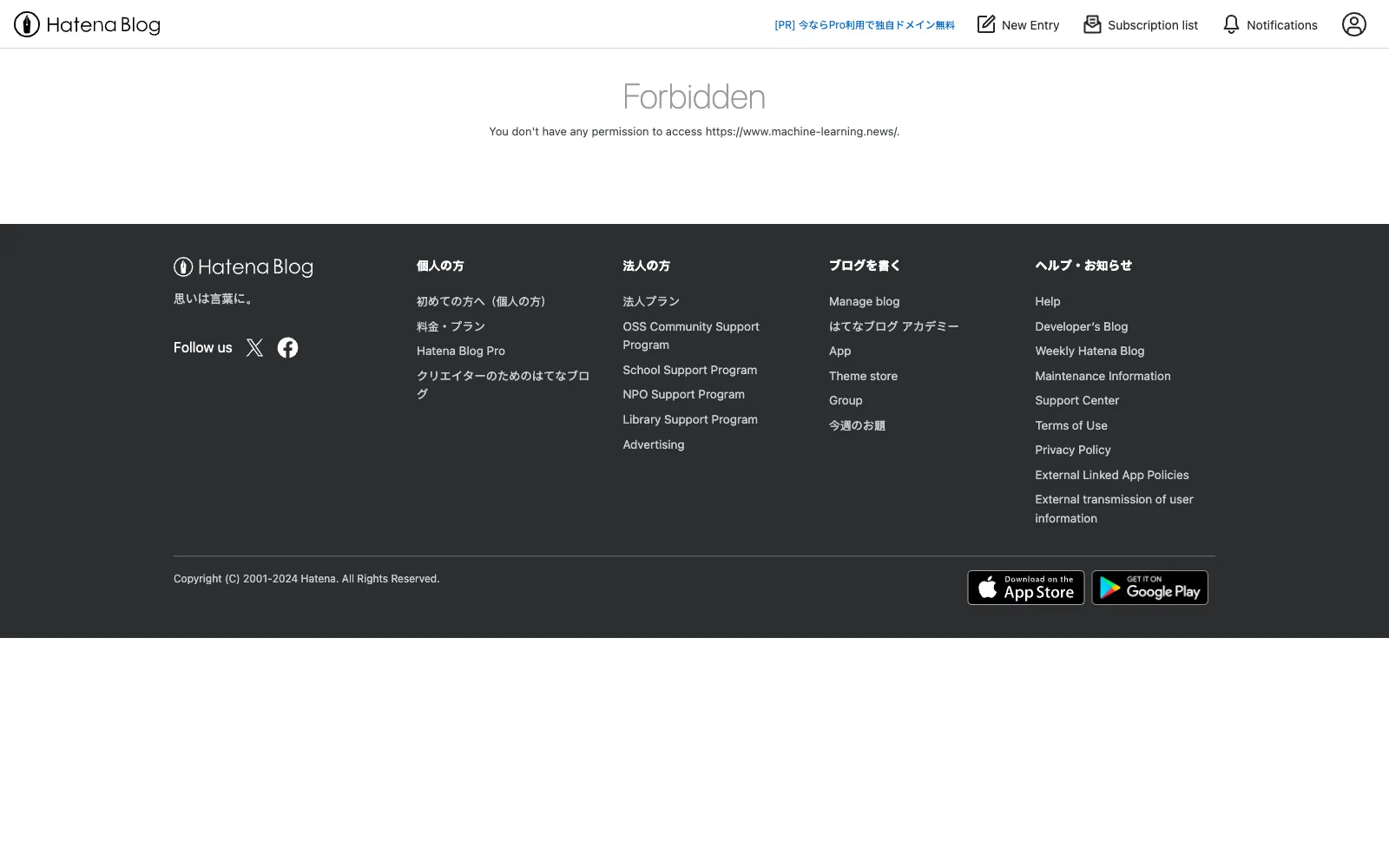Open Weekly Hatena Blog link
1389x868 pixels.
click(x=1089, y=351)
